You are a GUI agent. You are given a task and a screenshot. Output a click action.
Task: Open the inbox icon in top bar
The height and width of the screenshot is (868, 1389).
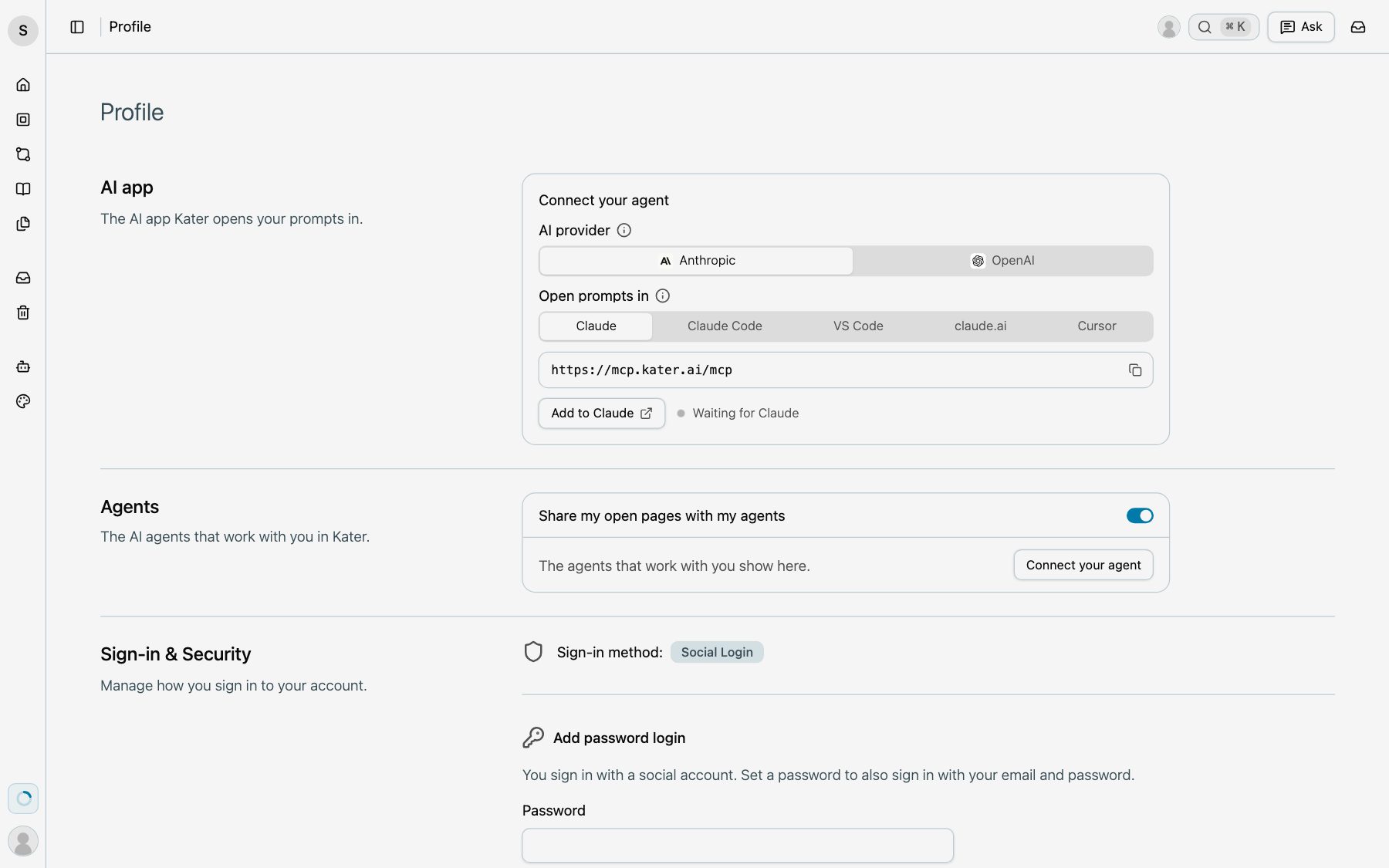click(x=1358, y=27)
